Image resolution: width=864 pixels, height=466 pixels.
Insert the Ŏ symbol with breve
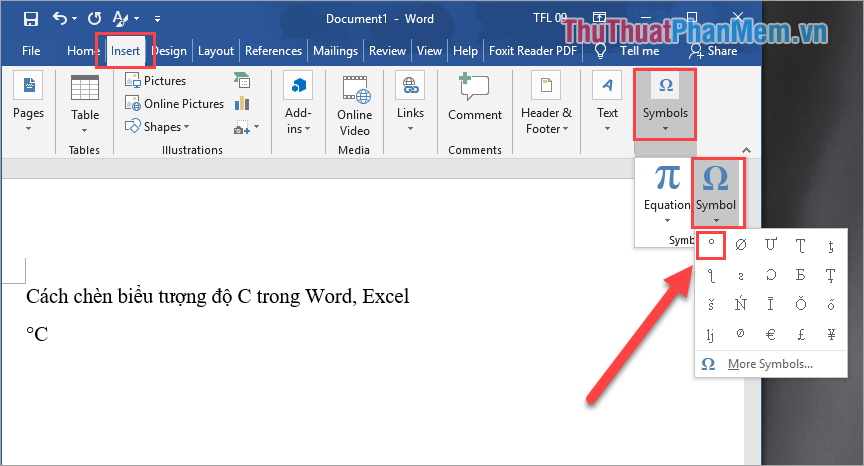point(801,304)
